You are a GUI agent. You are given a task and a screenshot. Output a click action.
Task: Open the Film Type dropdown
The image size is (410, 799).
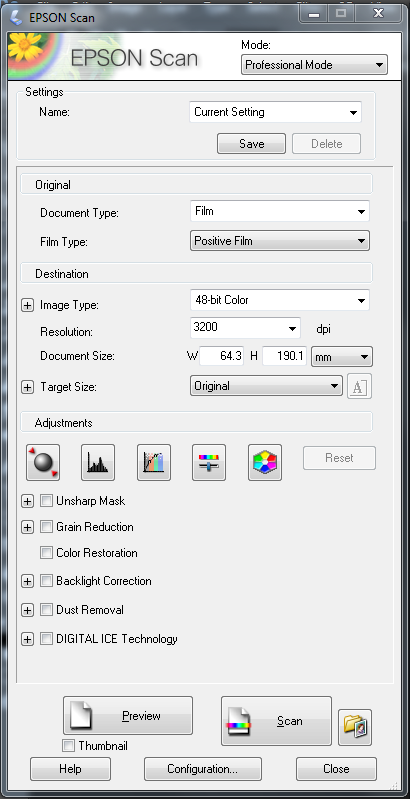click(x=280, y=241)
